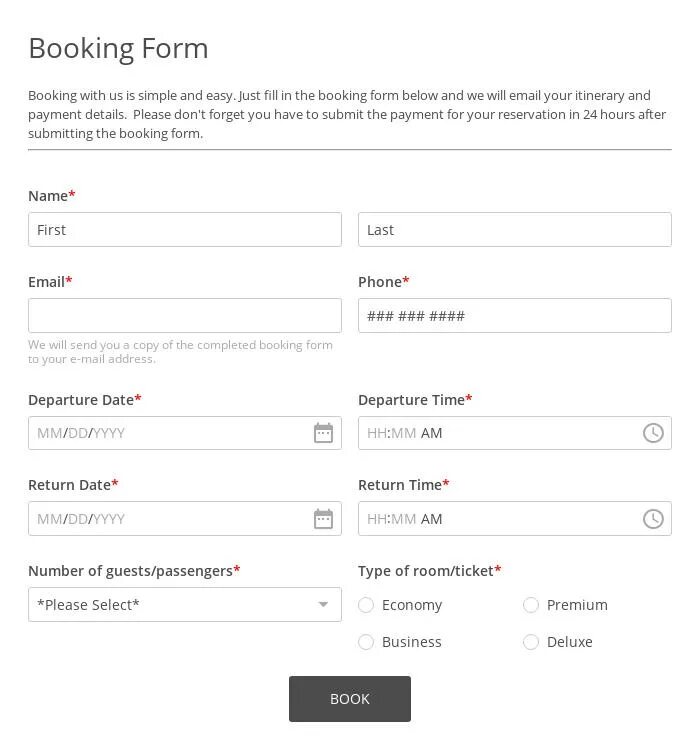
Task: Focus the Email input field
Action: click(x=185, y=316)
